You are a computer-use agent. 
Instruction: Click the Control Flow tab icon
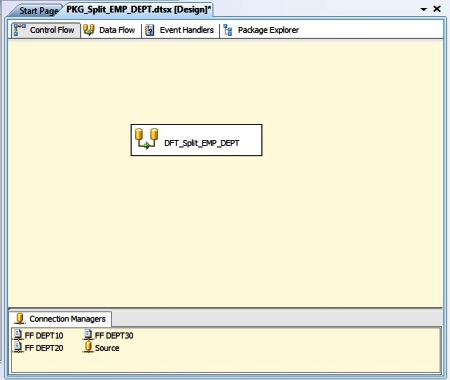[x=19, y=30]
